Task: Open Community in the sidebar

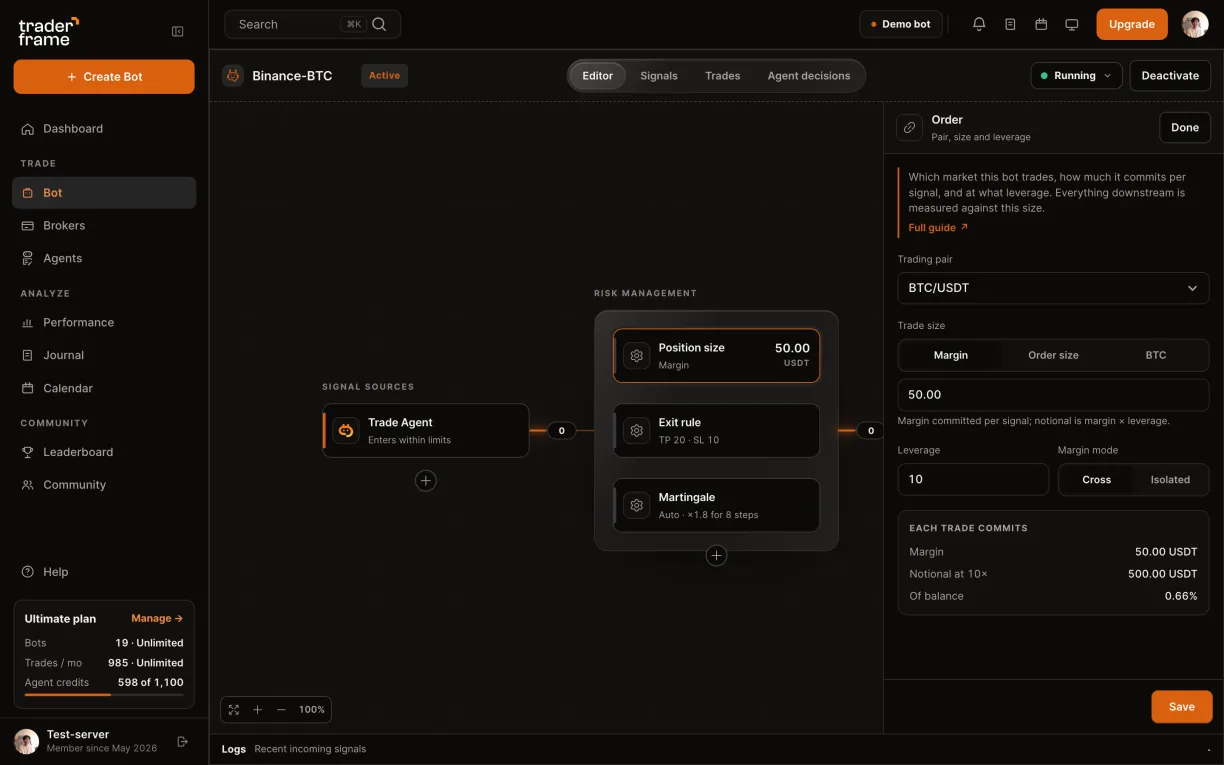Action: [x=104, y=485]
